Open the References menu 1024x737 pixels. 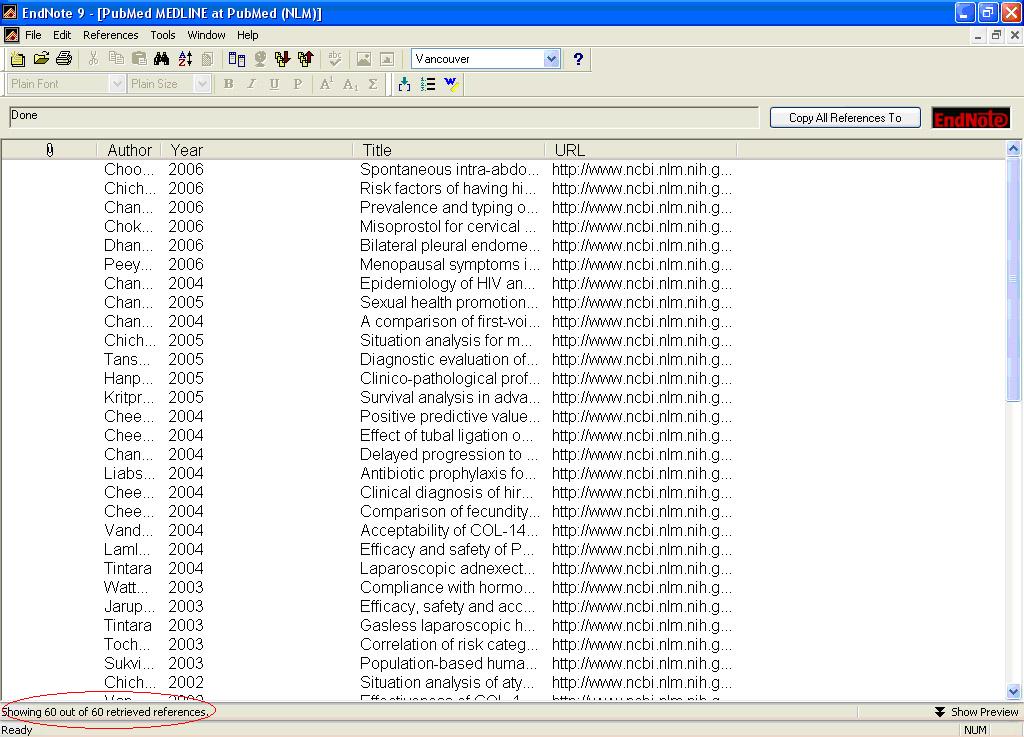110,35
